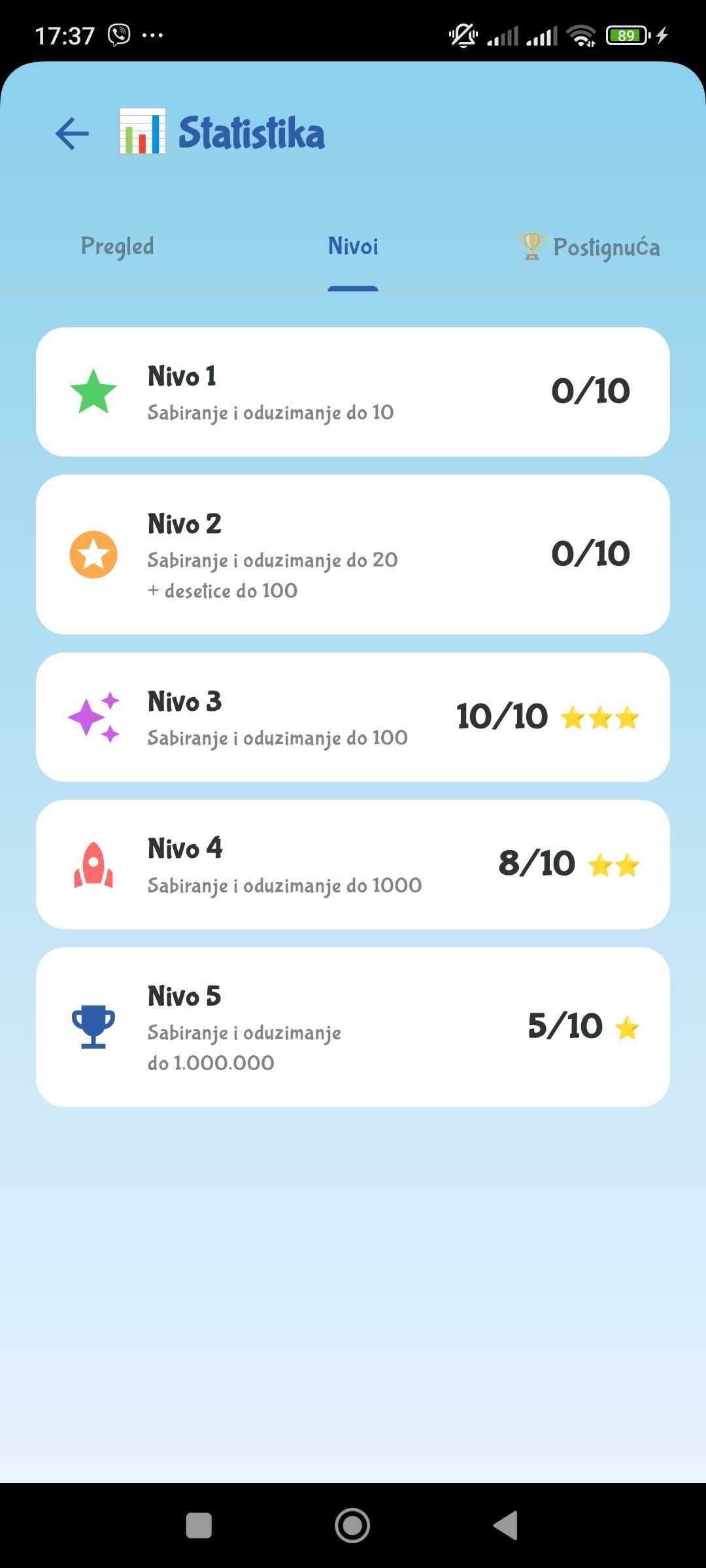Switch to the Pregled tab
Screen dimensions: 706x1568
118,246
